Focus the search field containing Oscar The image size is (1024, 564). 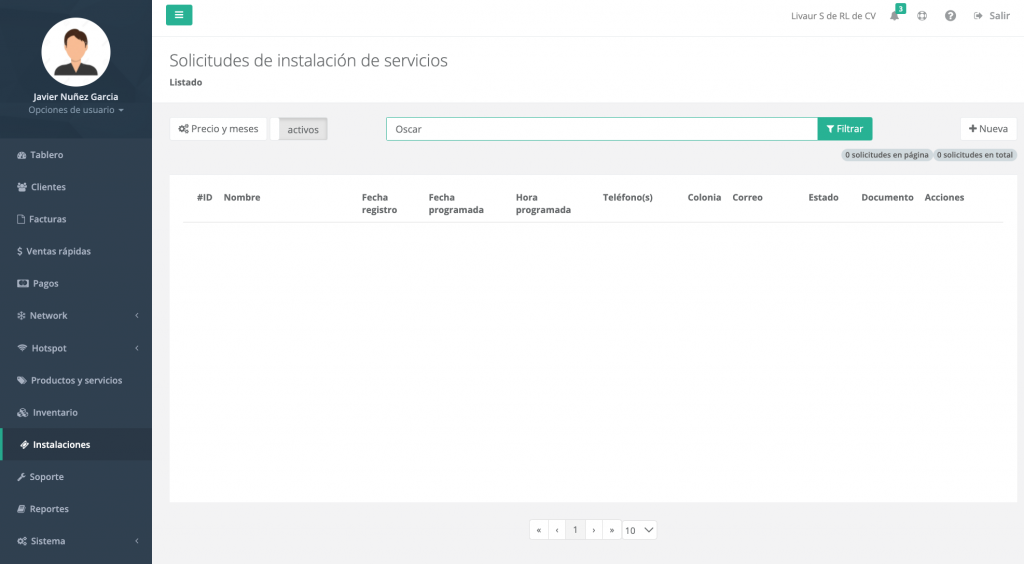tap(601, 129)
